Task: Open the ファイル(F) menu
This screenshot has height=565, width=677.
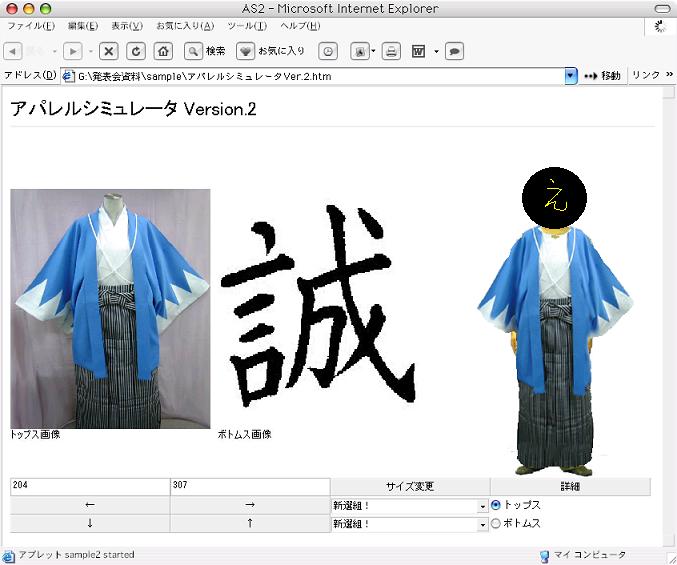Action: click(x=31, y=25)
